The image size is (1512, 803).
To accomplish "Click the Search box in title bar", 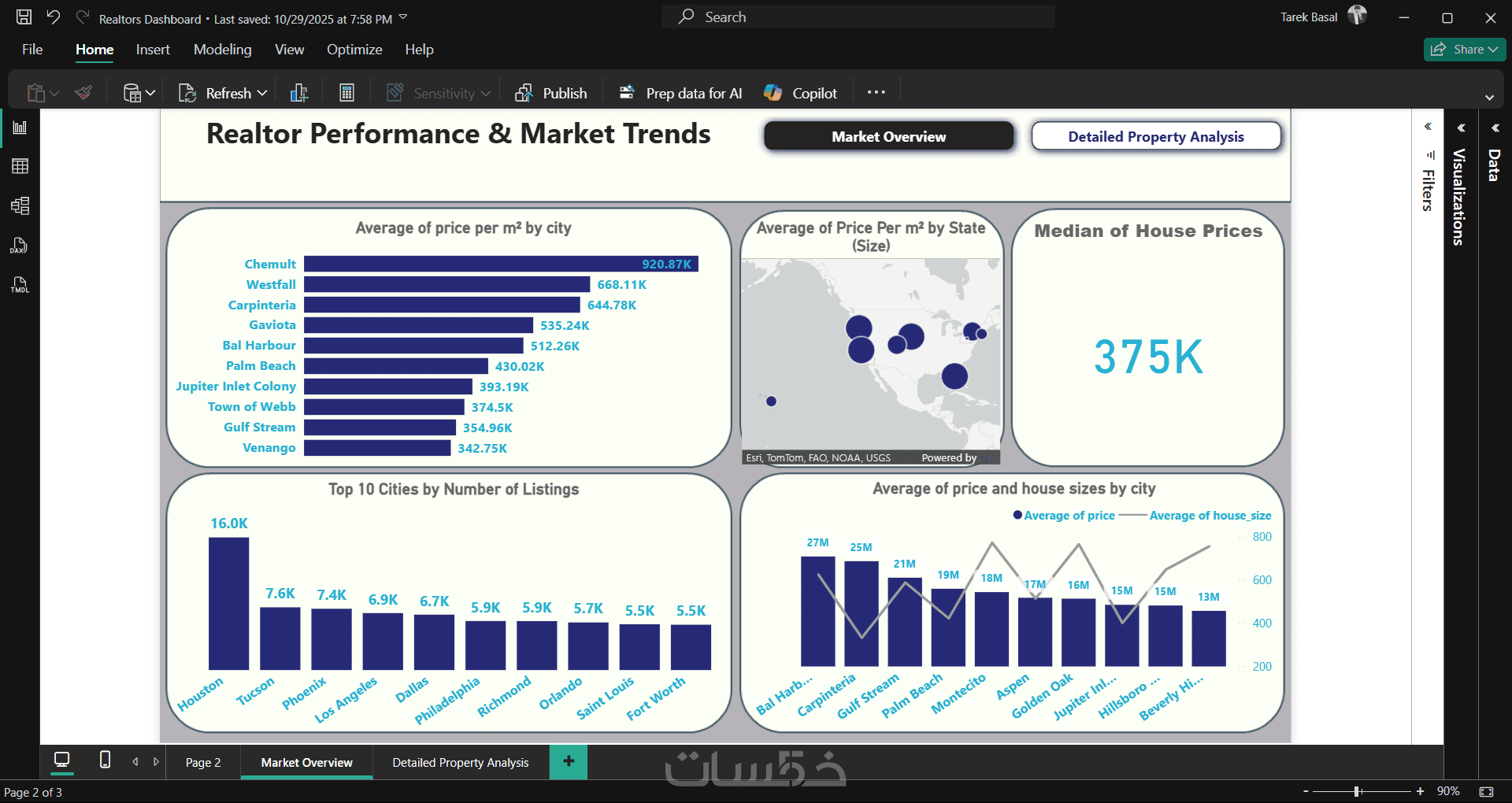I will pos(858,17).
